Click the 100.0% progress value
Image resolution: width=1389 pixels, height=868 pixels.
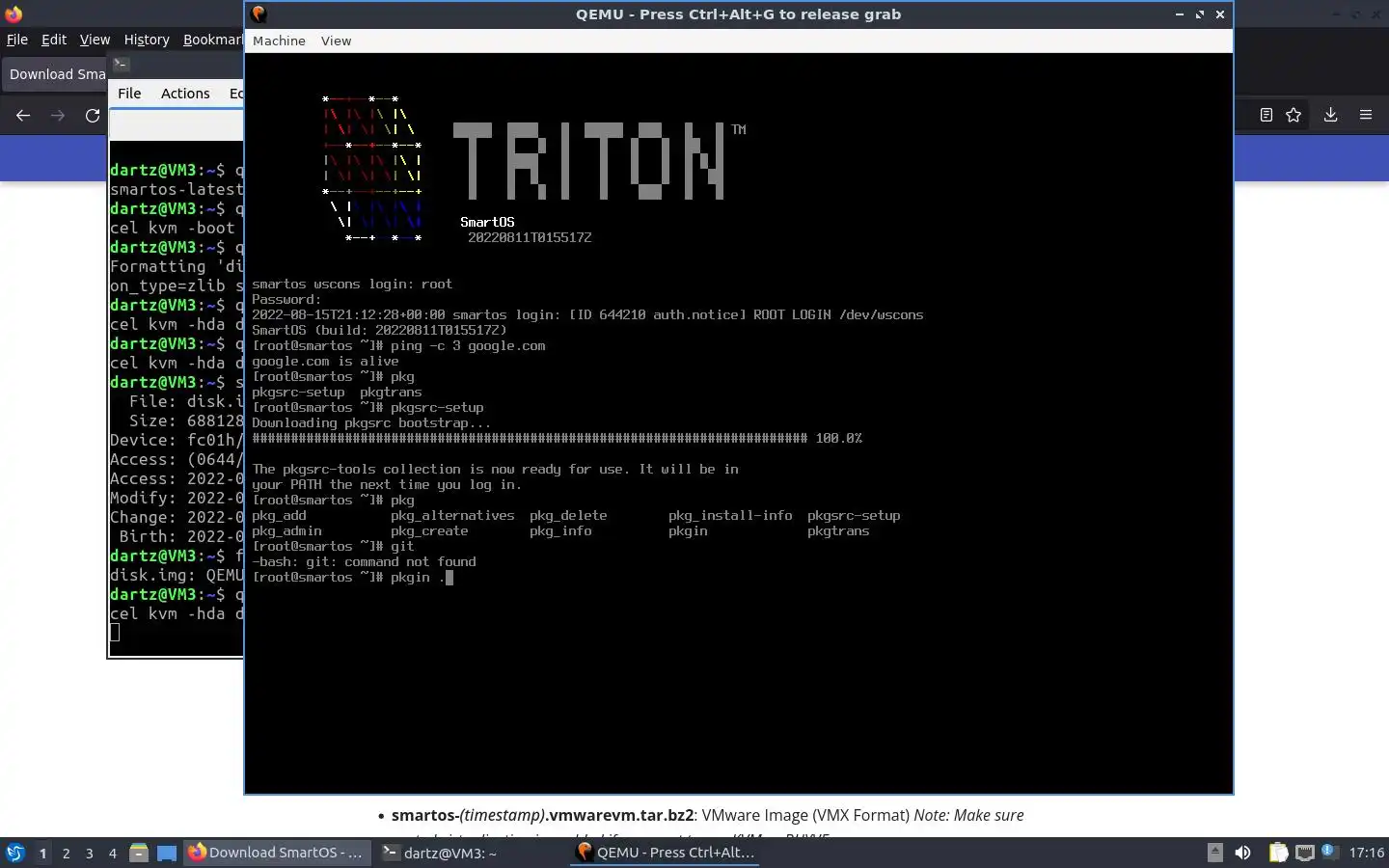coord(838,438)
